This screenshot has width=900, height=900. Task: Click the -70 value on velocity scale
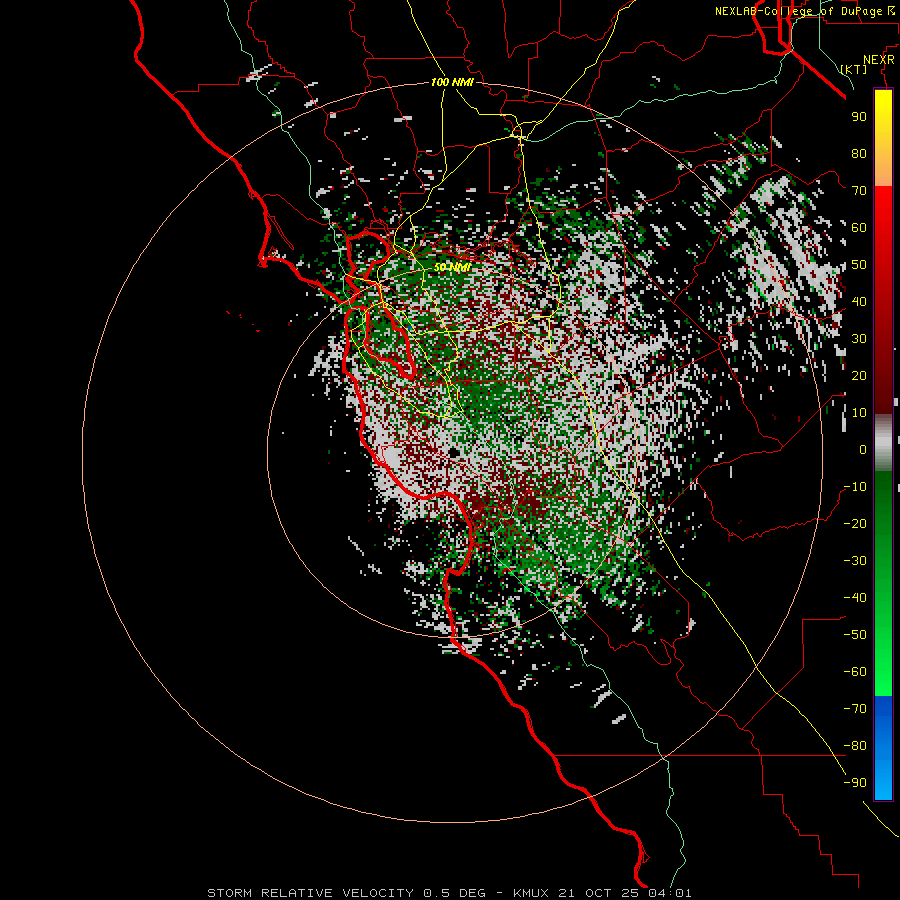855,709
